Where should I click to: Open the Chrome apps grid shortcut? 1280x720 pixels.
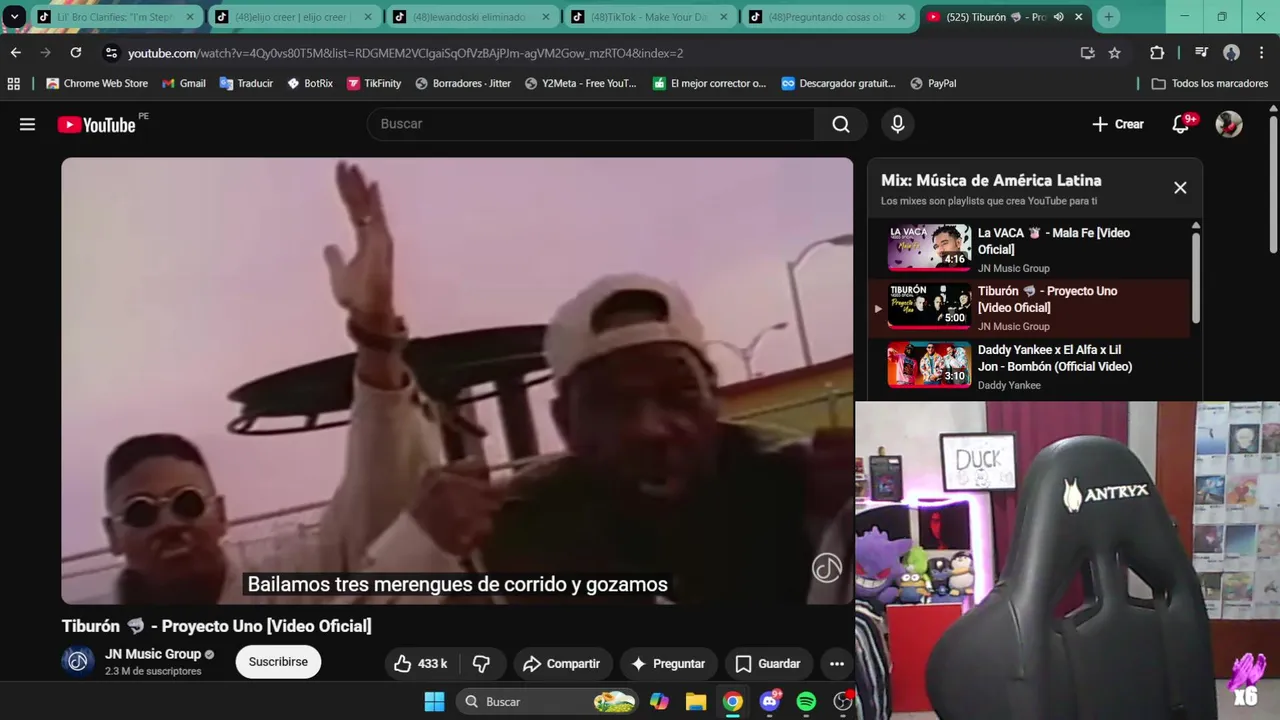pos(14,84)
